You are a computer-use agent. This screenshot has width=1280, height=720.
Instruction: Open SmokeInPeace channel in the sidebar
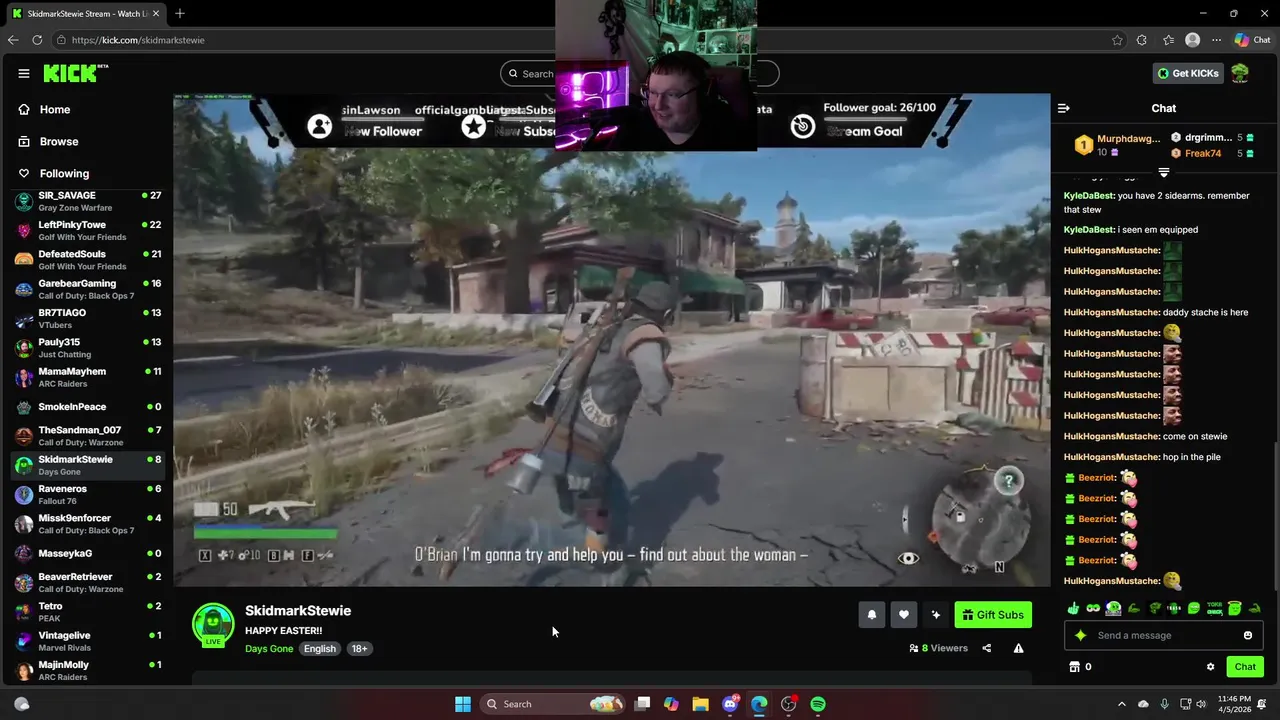(x=86, y=407)
